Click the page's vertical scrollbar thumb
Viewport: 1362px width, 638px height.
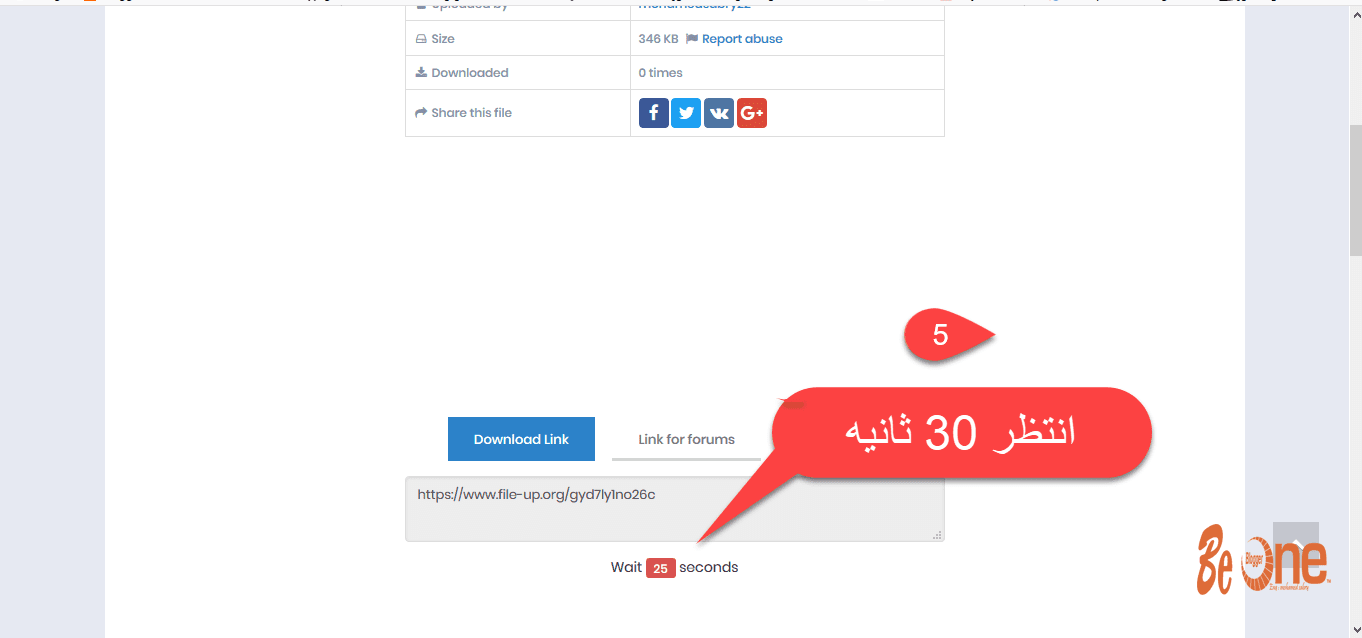tap(1355, 190)
